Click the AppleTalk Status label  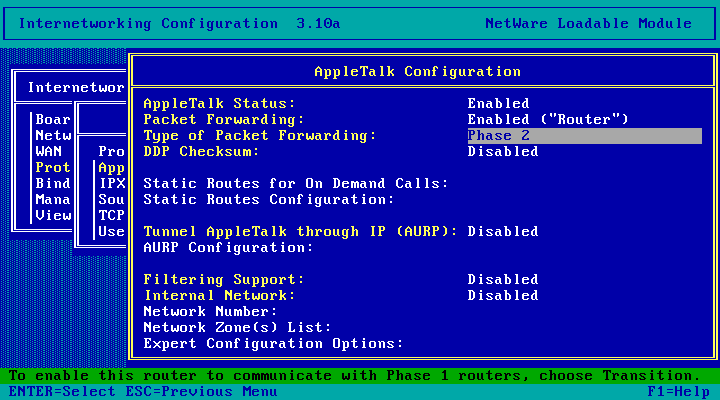(x=219, y=103)
